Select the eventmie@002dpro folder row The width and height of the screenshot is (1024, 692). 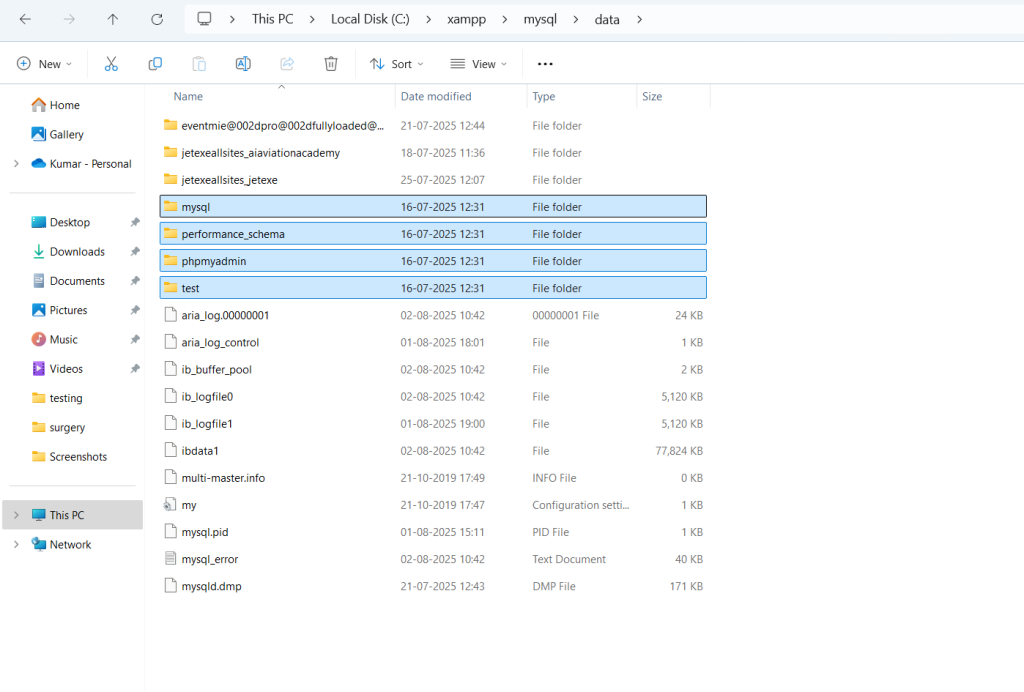(x=433, y=126)
